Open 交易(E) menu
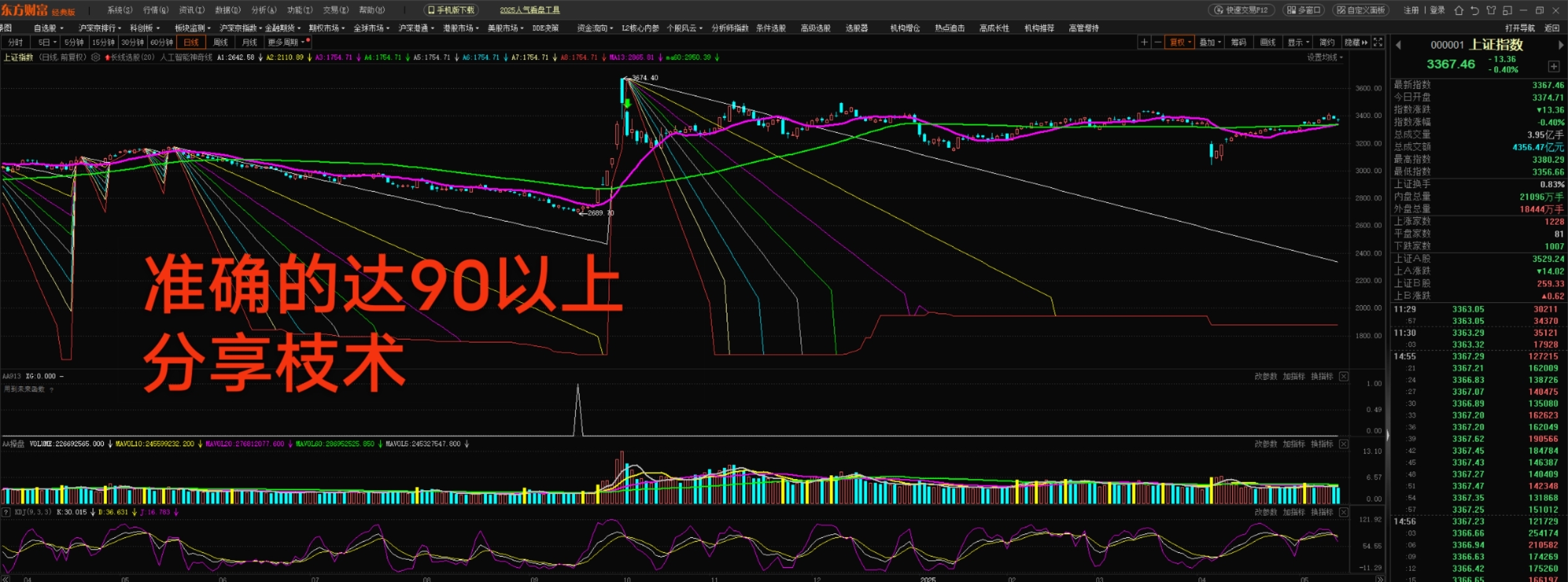1568x582 pixels. pos(336,10)
